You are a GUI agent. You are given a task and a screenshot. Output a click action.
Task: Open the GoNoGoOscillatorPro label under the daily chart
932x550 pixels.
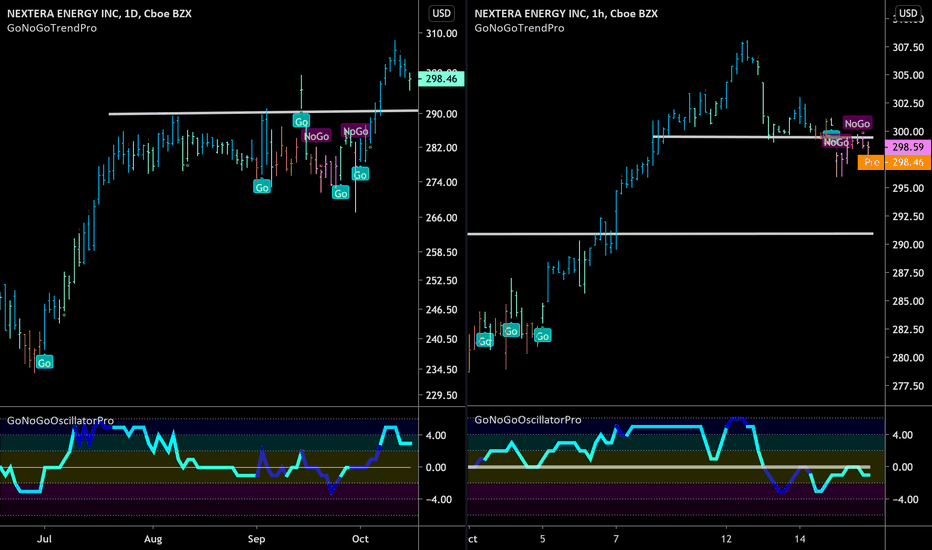click(x=60, y=420)
